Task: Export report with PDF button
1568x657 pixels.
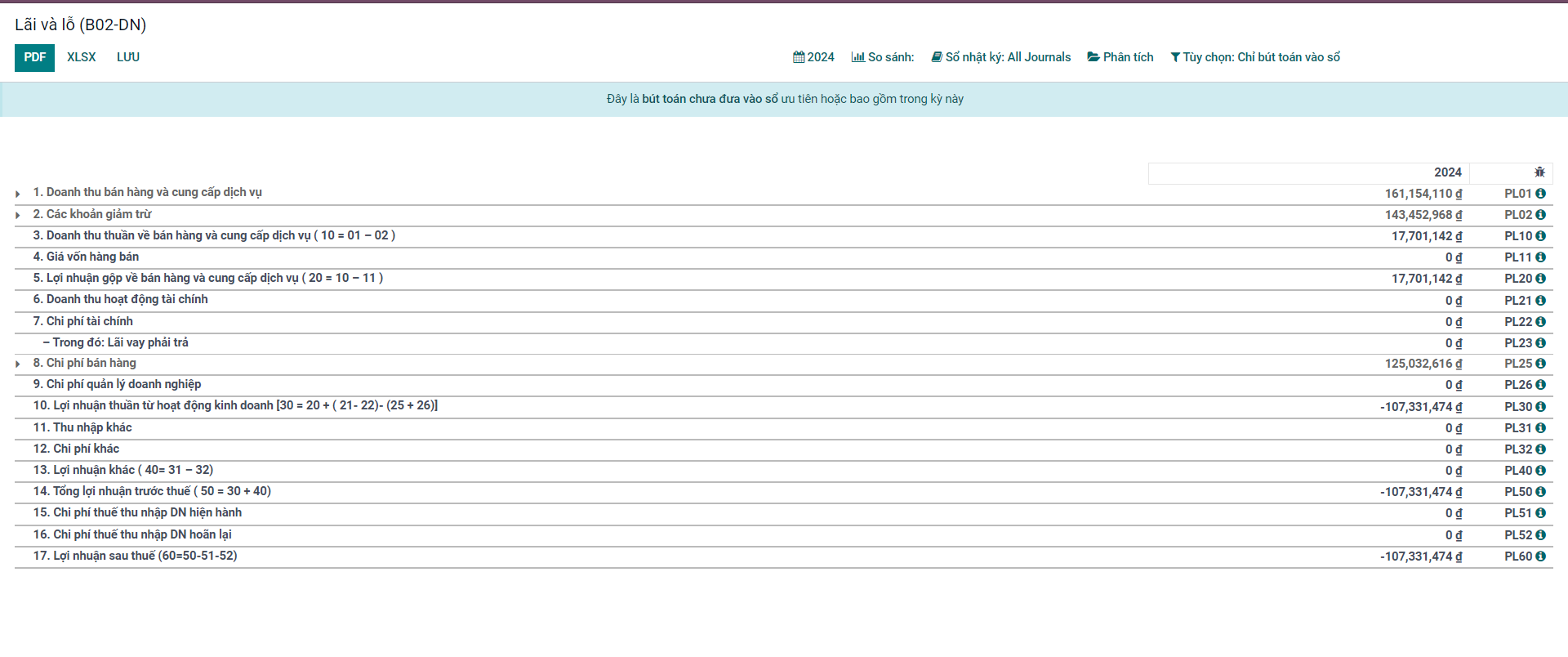Action: point(34,57)
